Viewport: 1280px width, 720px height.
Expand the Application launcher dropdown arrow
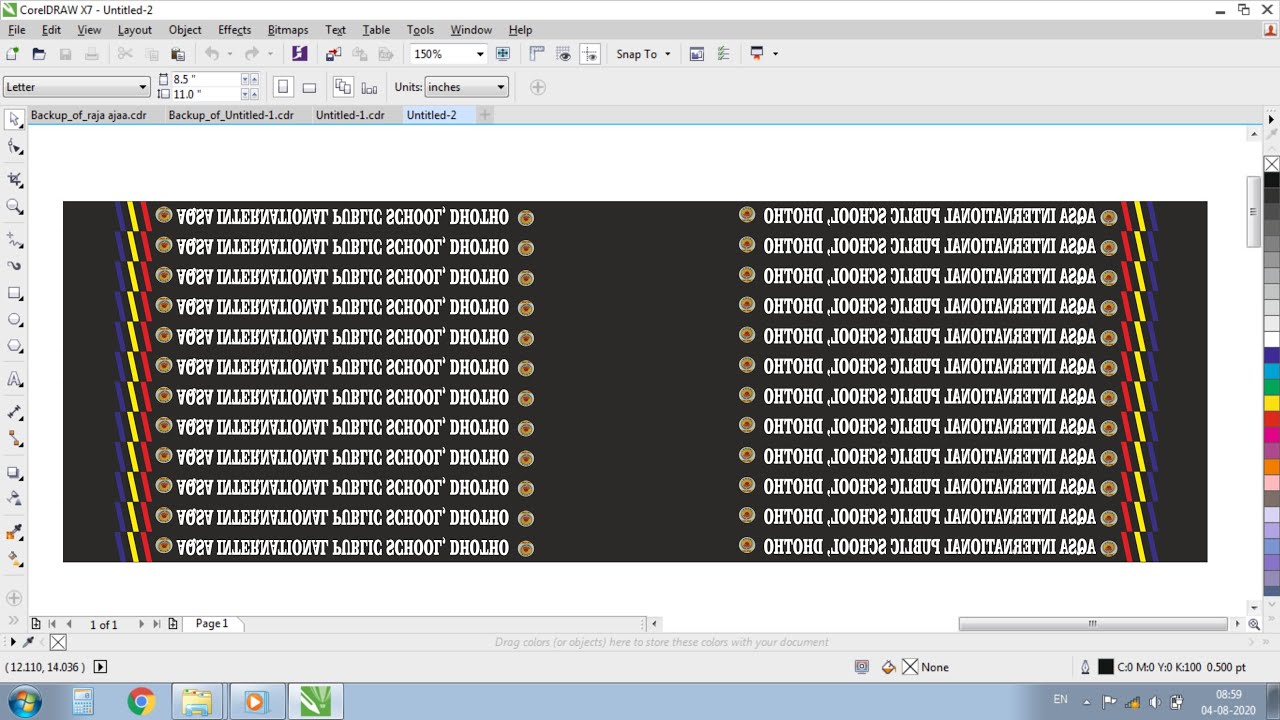(x=775, y=54)
